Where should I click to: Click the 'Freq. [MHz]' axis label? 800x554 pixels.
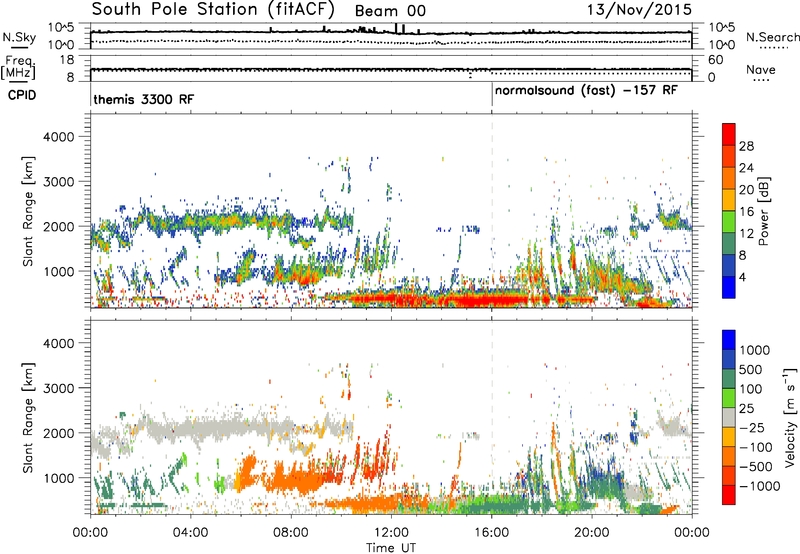[19, 68]
